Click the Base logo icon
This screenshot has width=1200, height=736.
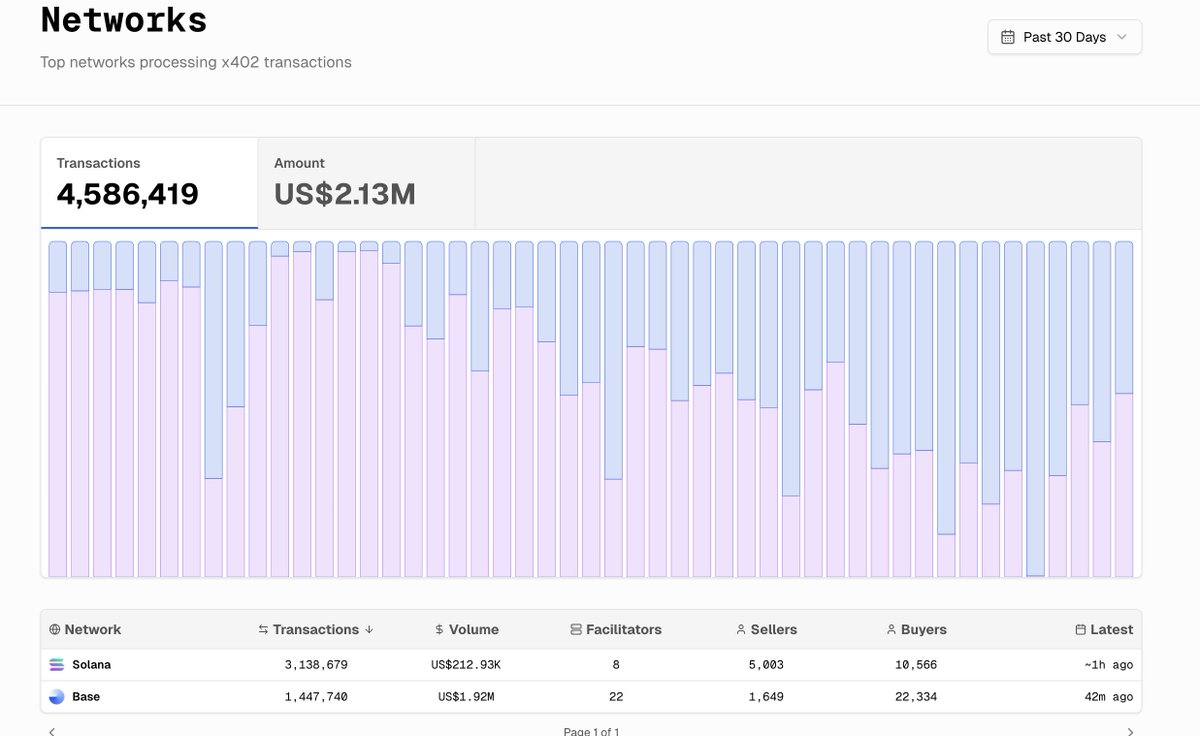[56, 697]
